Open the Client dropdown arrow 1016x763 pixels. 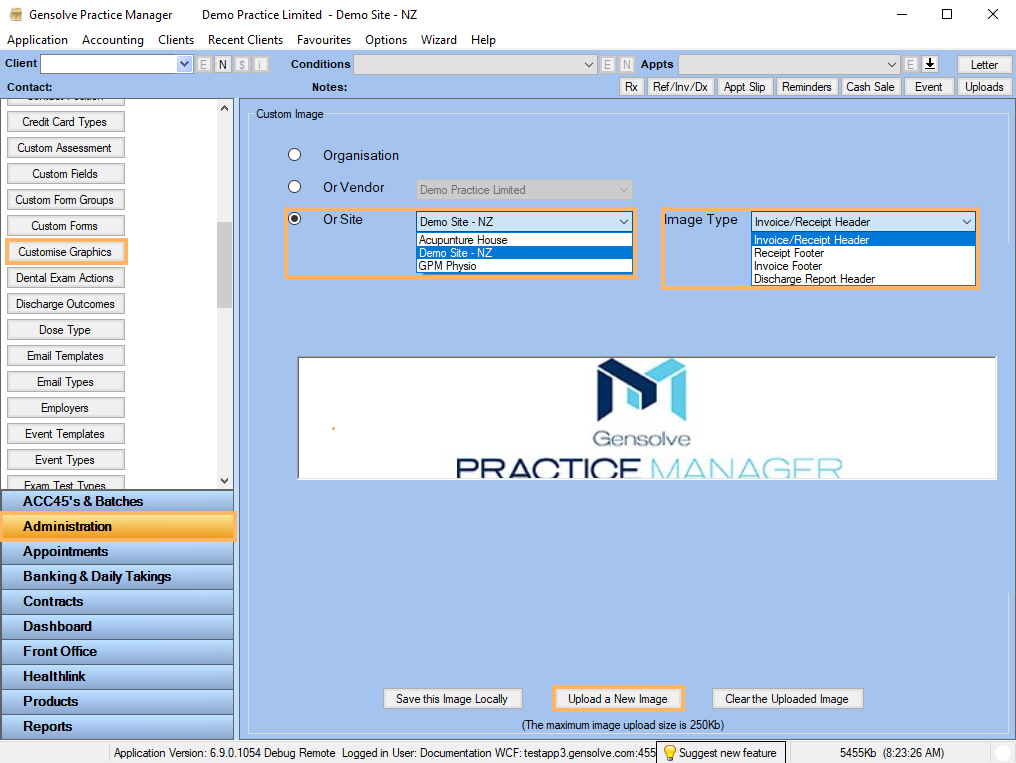click(x=185, y=64)
